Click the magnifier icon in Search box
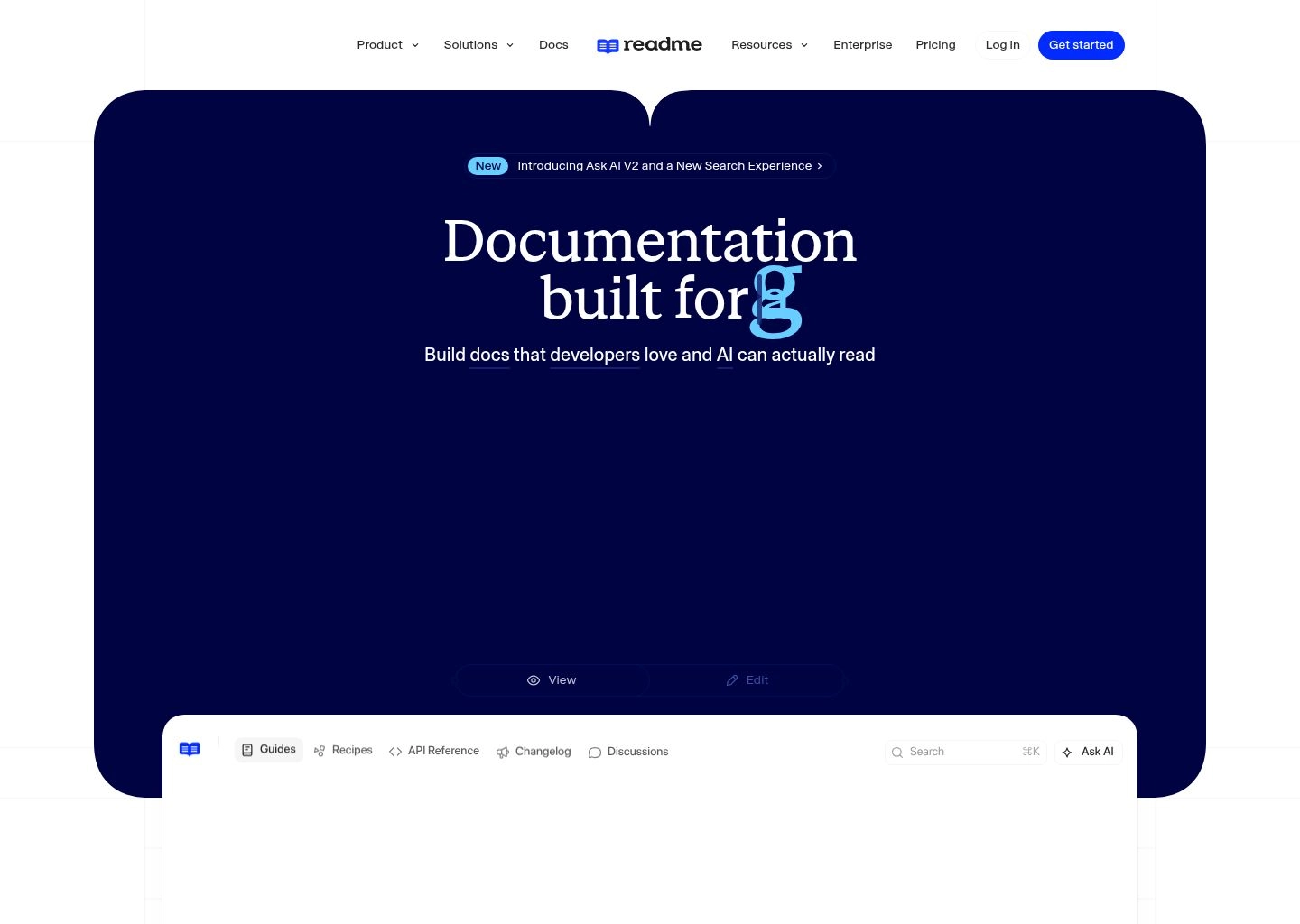Viewport: 1300px width, 924px height. 897,752
